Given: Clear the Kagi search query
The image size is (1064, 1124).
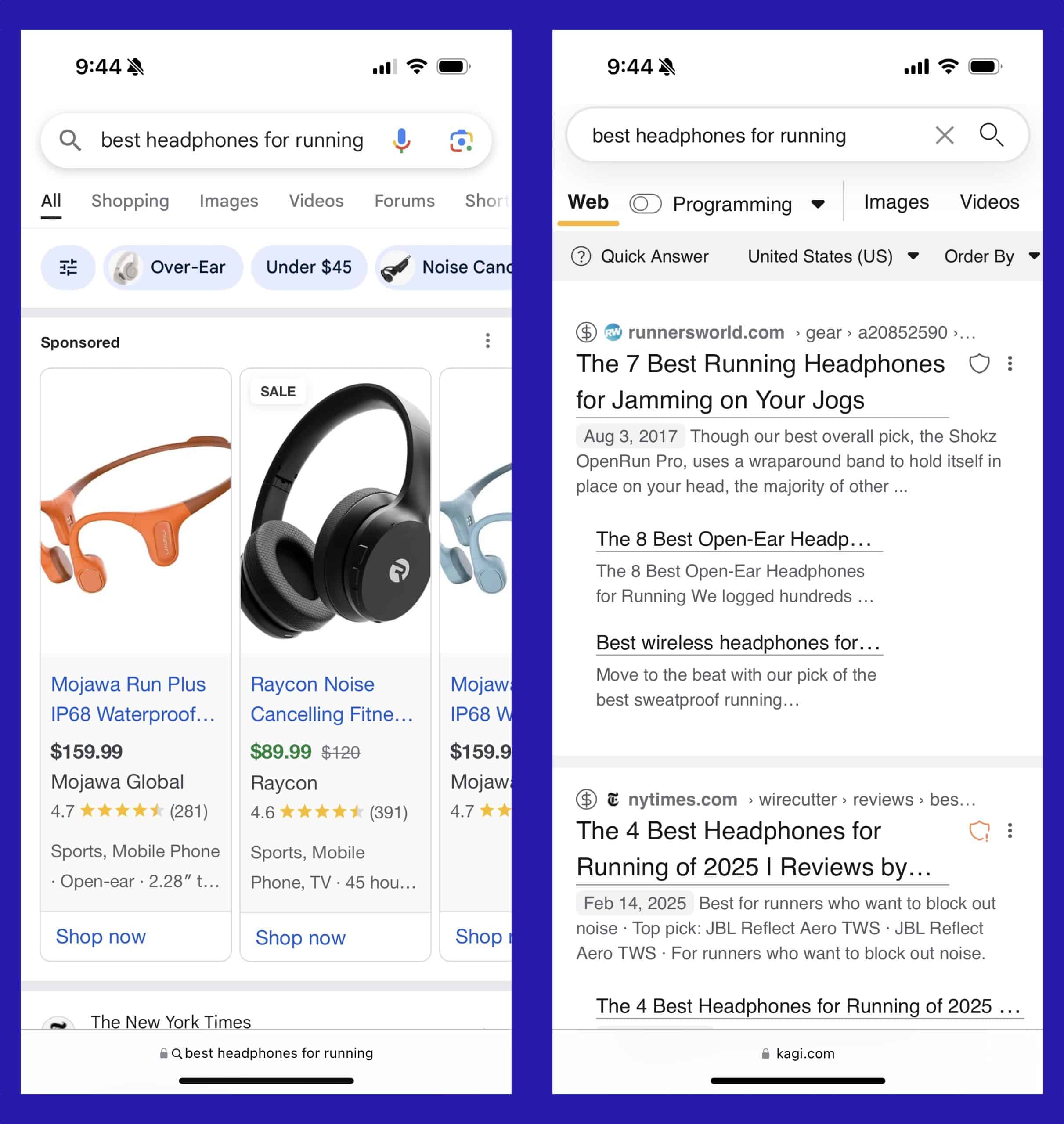Looking at the screenshot, I should tap(944, 136).
